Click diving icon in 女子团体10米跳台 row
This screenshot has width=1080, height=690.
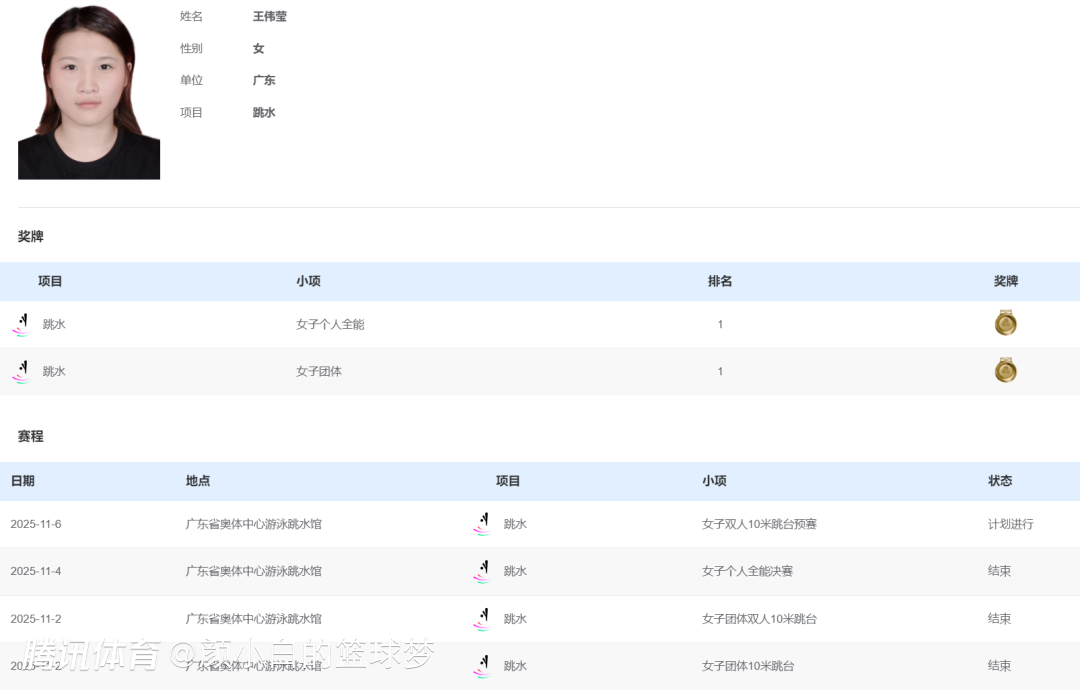482,666
